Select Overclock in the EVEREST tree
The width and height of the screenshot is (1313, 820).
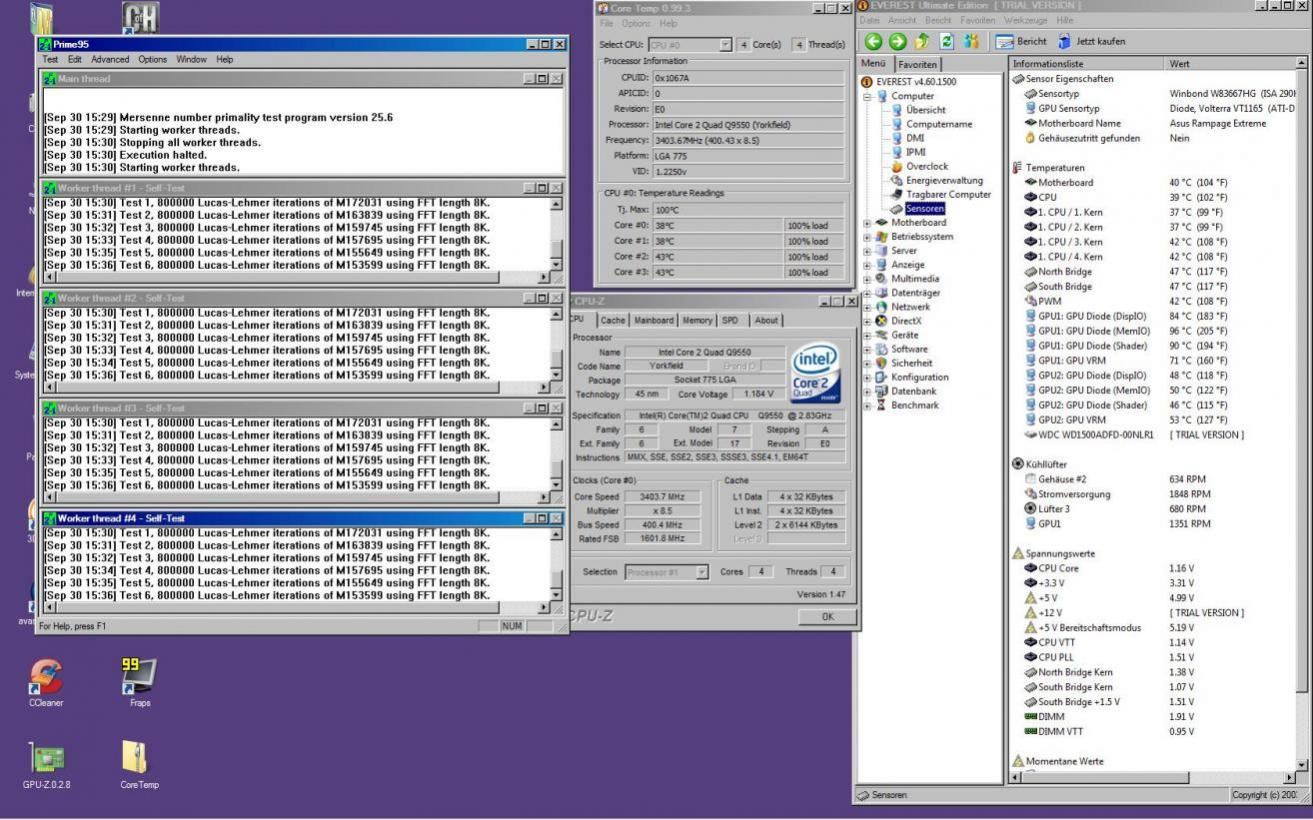point(926,166)
